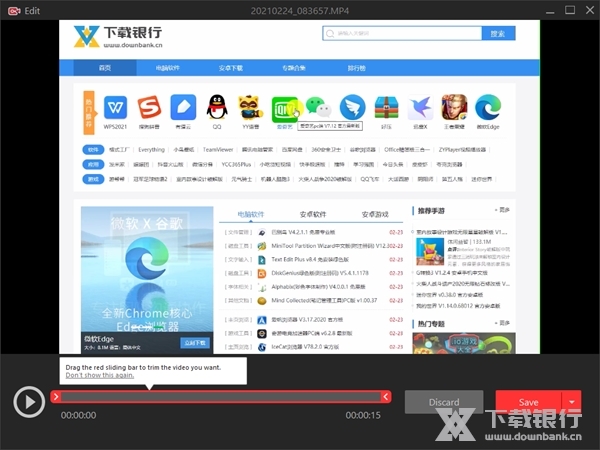Click the Everything link in the preview

152,150
